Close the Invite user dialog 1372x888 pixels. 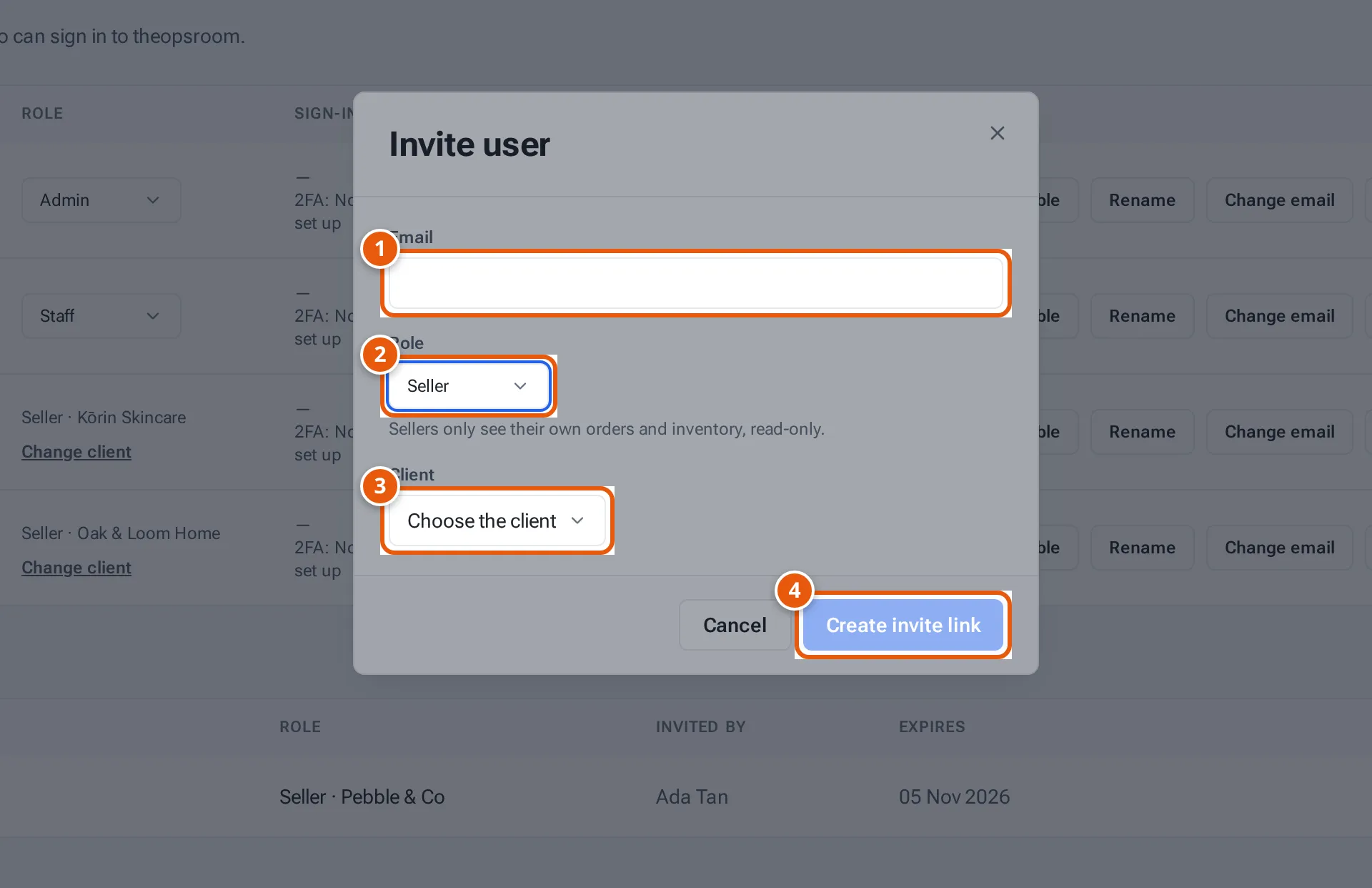[997, 133]
